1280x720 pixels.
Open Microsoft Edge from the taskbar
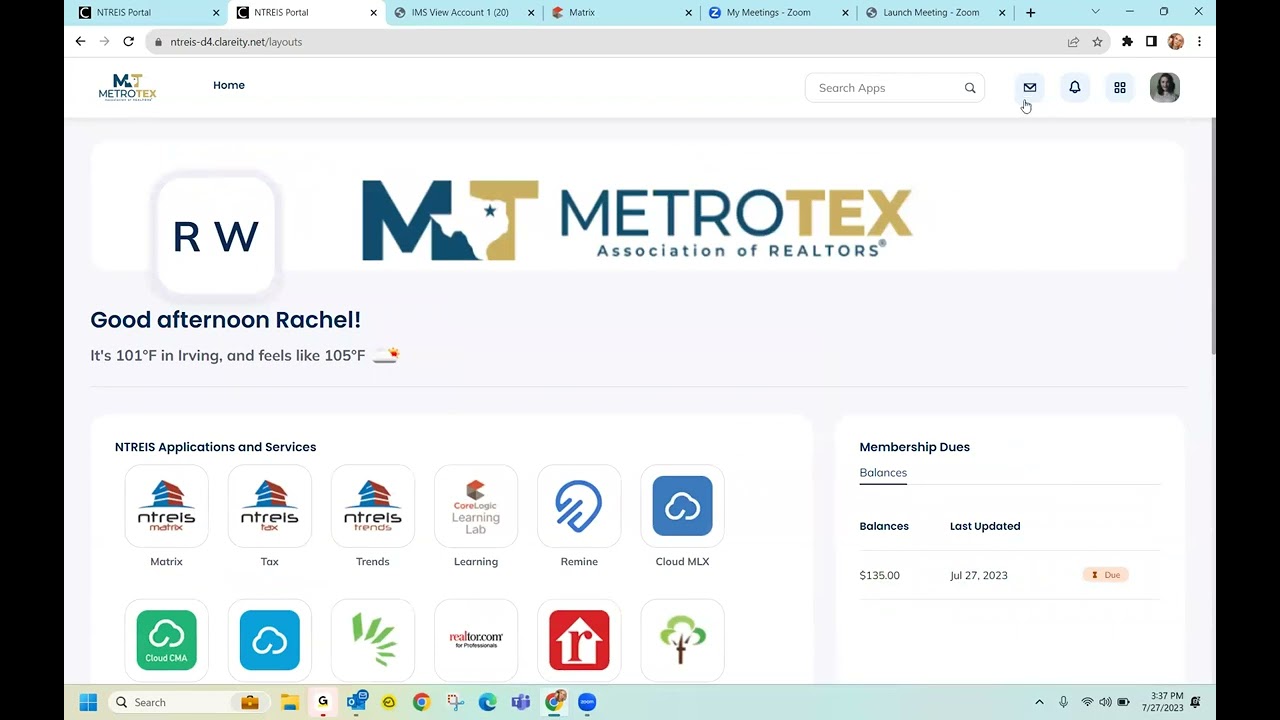tap(488, 702)
